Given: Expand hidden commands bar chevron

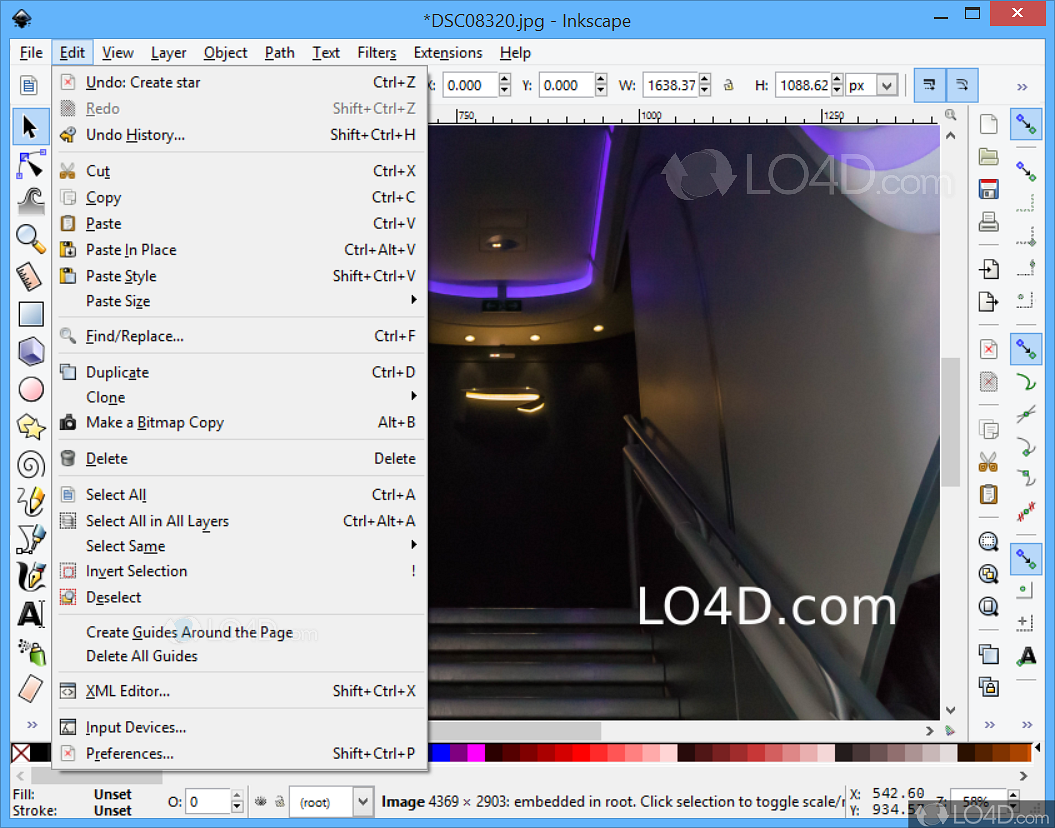Looking at the screenshot, I should (989, 724).
